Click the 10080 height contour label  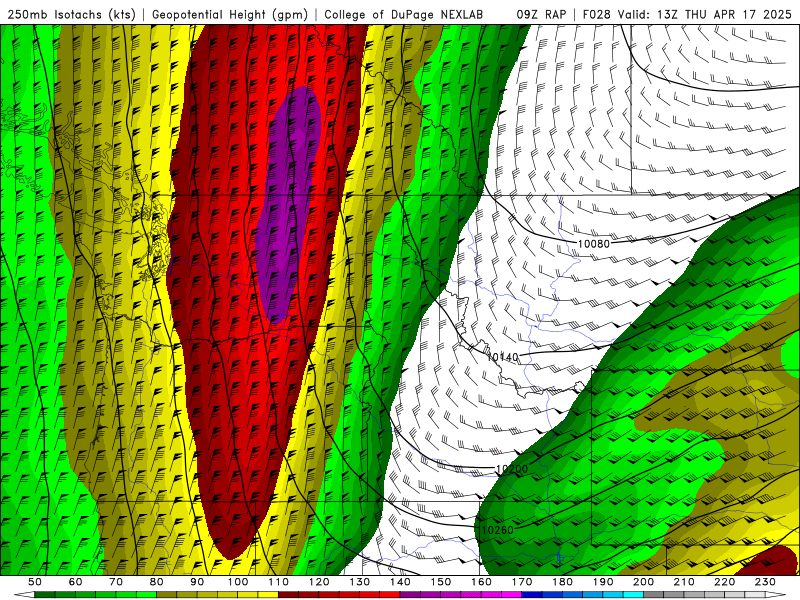(x=593, y=244)
